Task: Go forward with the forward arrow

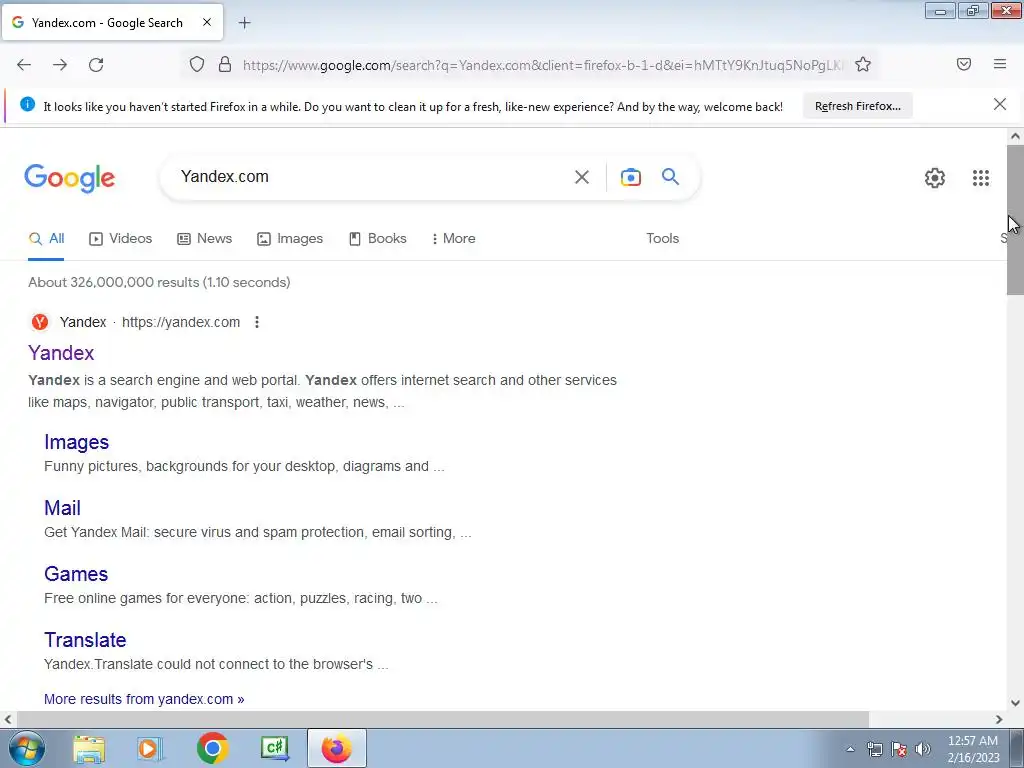Action: [60, 65]
